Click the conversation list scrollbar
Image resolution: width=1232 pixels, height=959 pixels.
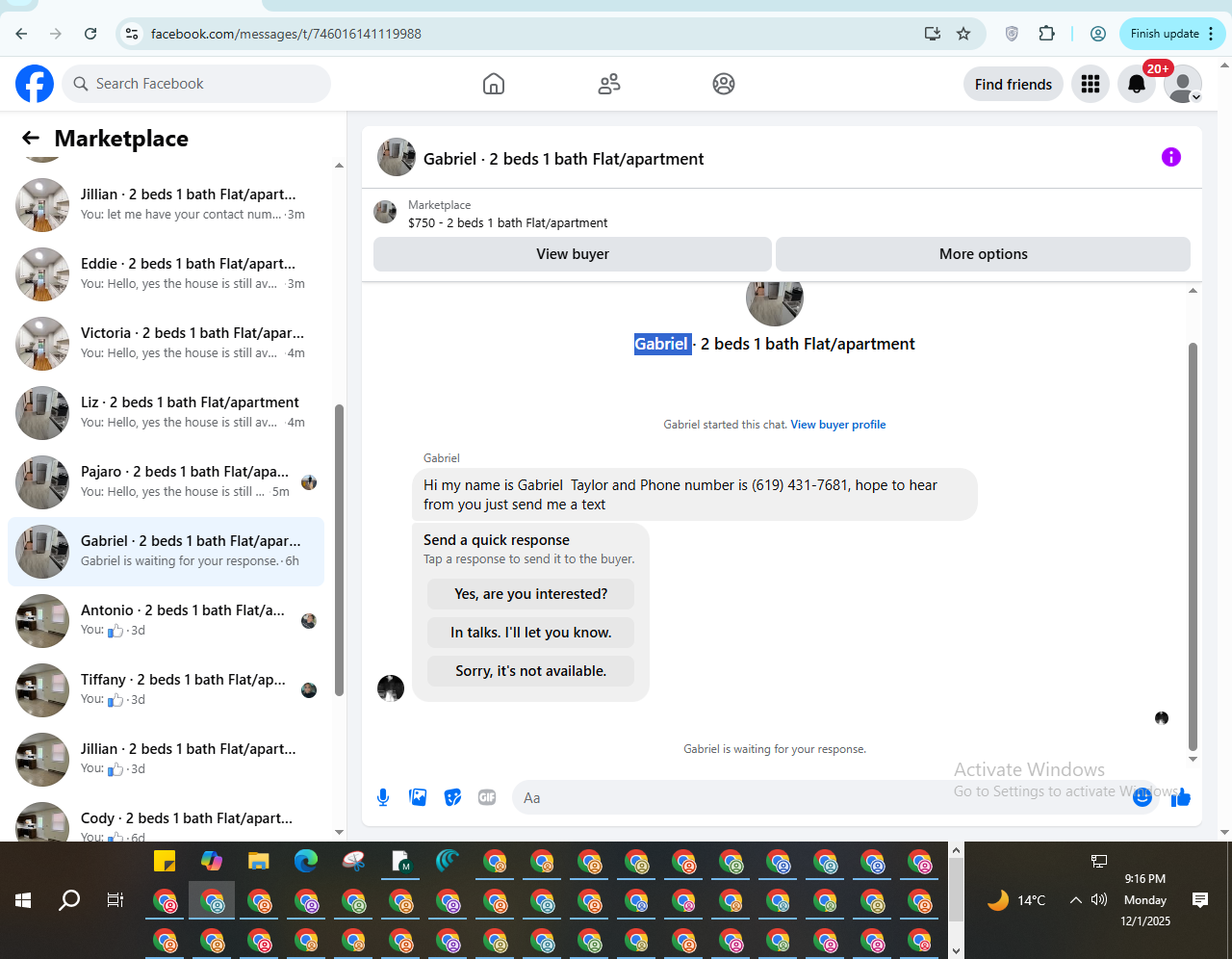(339, 549)
